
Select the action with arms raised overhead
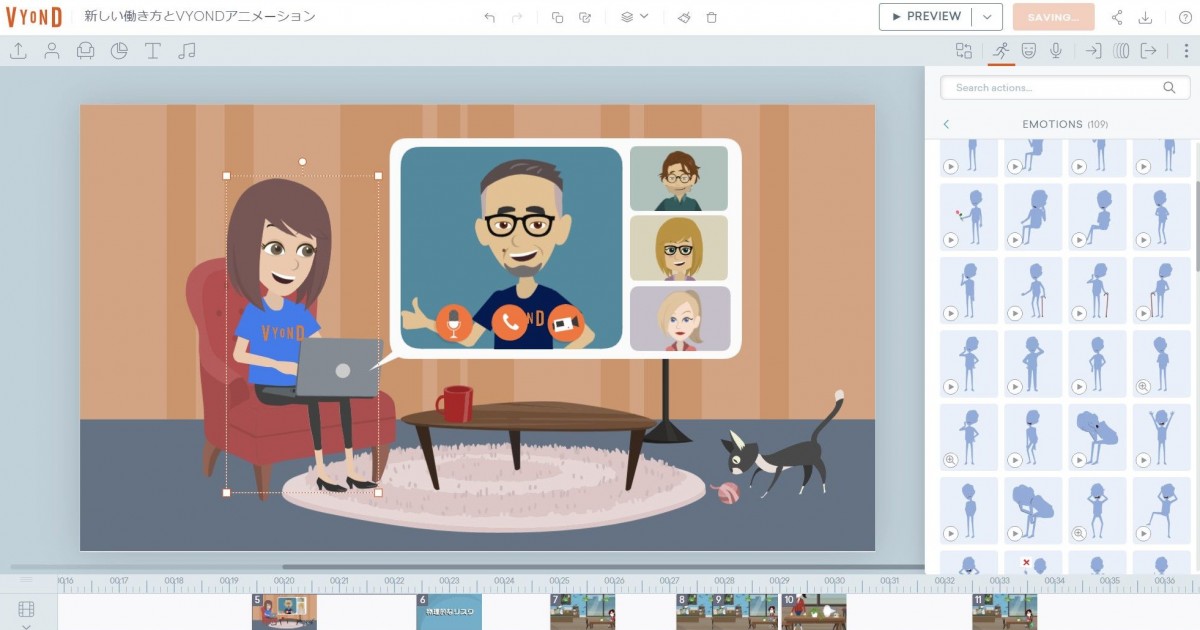pyautogui.click(x=1161, y=437)
